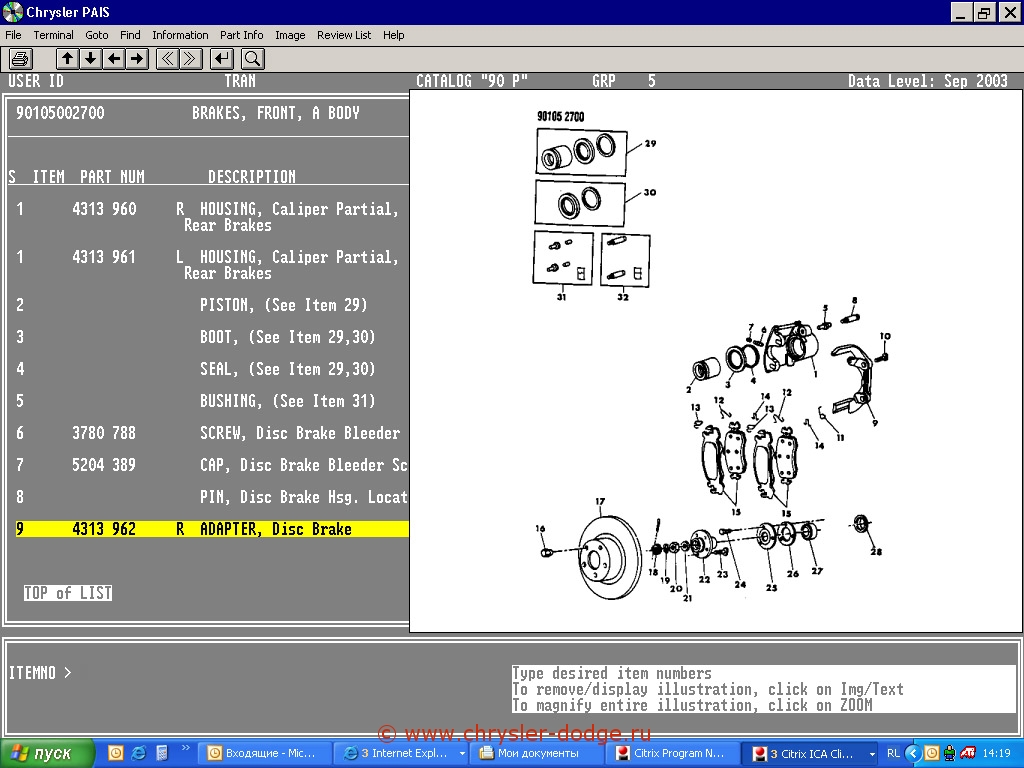Screen dimensions: 1024x768
Task: Click the ATI tray icon
Action: [x=968, y=753]
